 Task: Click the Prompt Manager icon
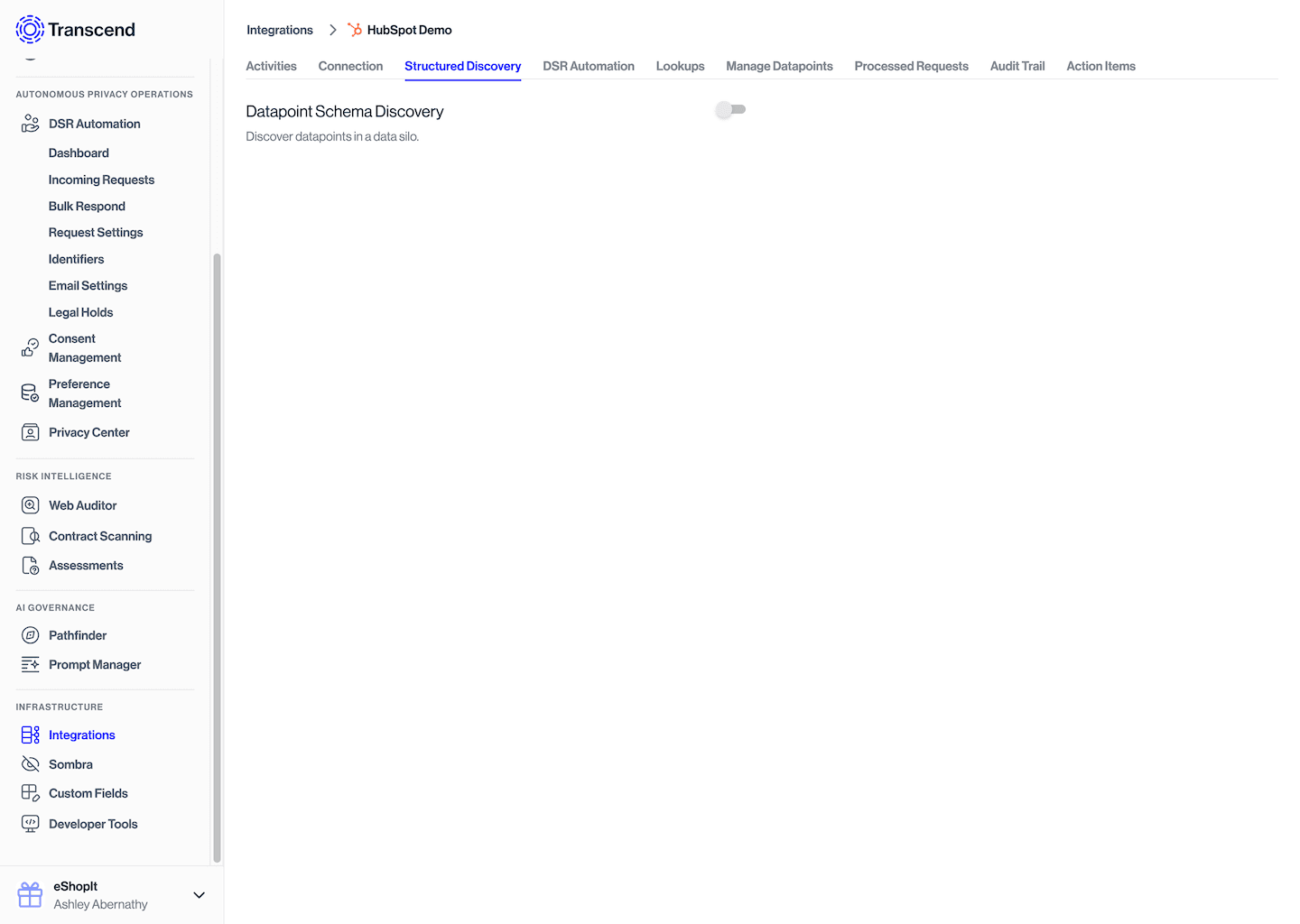click(x=30, y=664)
